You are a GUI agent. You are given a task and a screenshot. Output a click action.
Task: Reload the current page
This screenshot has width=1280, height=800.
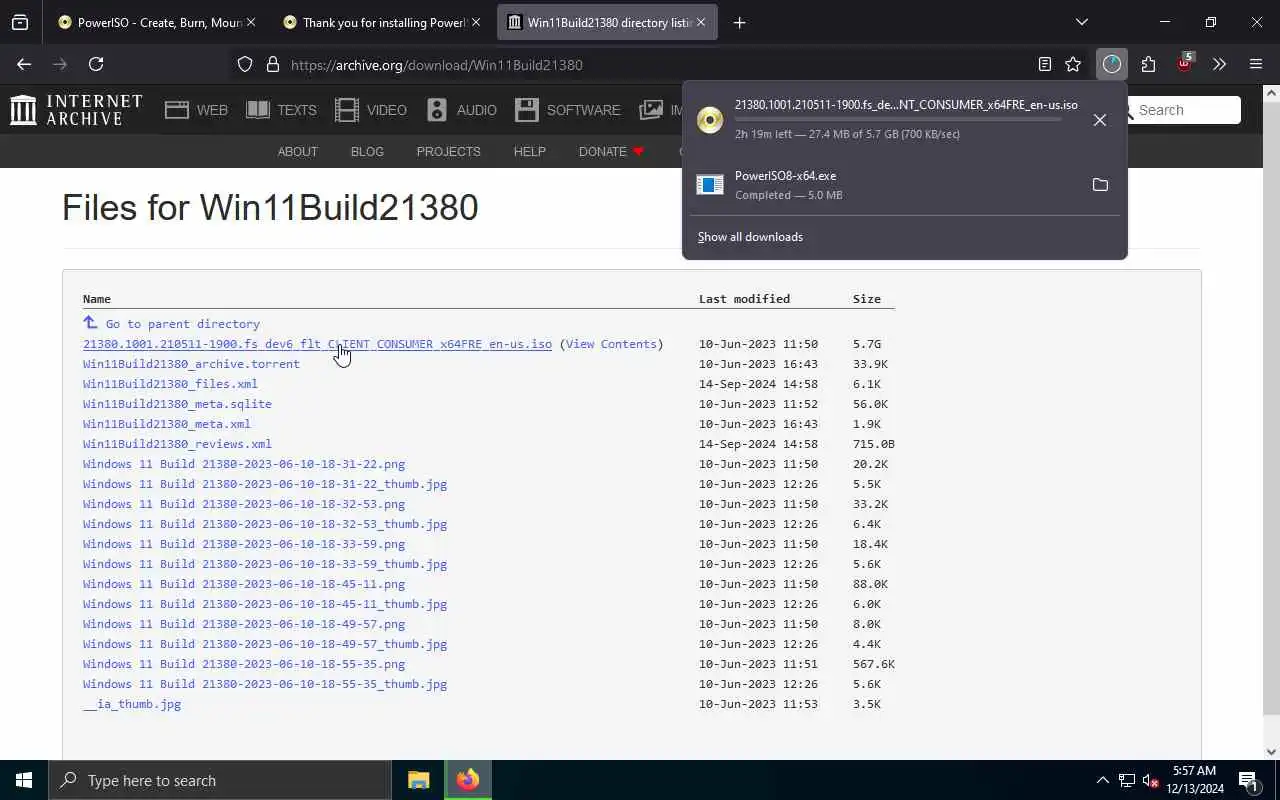pos(96,64)
